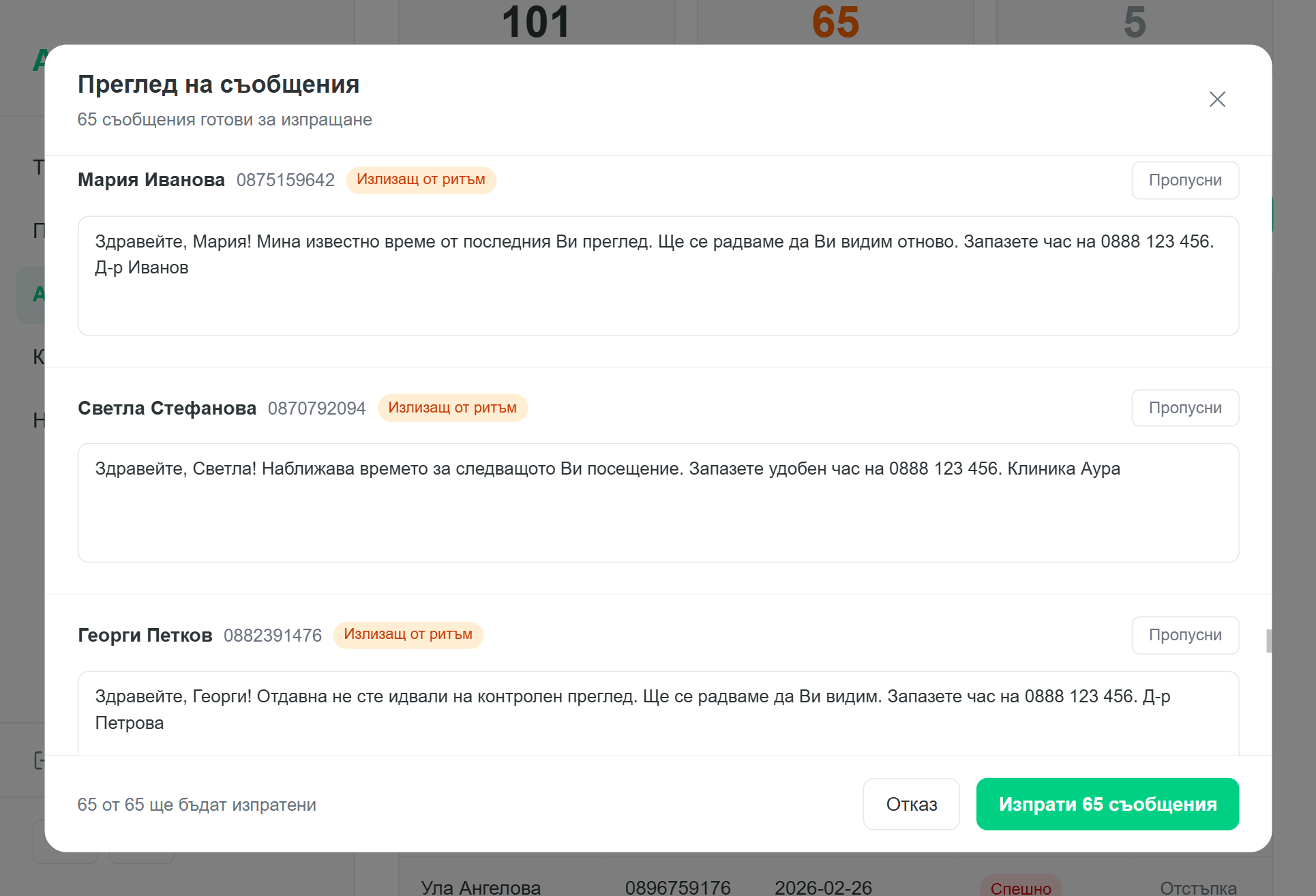The image size is (1316, 896).
Task: Click the 101 counter in background page
Action: point(536,22)
